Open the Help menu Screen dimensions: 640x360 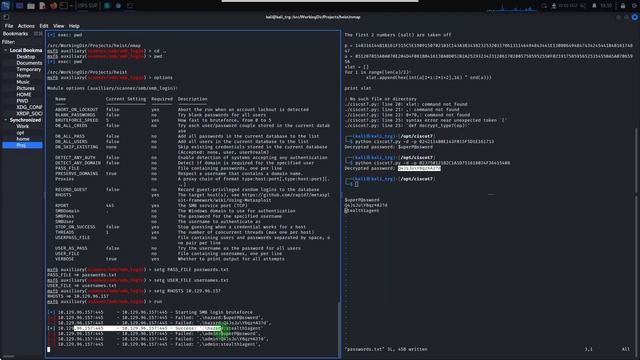[74, 26]
